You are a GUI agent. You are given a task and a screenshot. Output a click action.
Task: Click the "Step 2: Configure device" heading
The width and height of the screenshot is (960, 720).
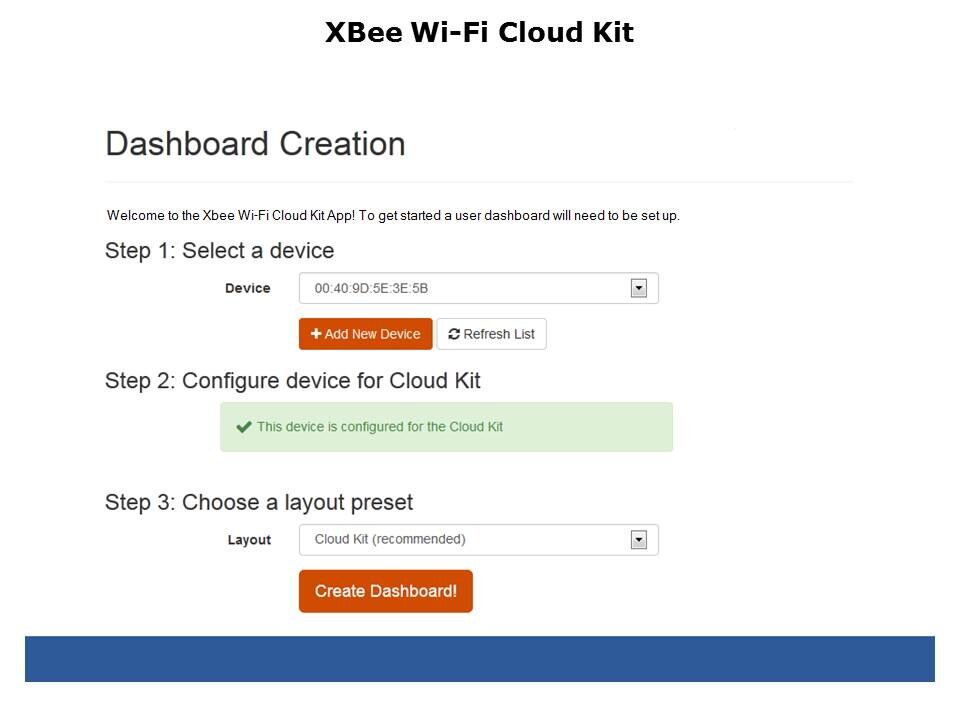click(x=292, y=381)
